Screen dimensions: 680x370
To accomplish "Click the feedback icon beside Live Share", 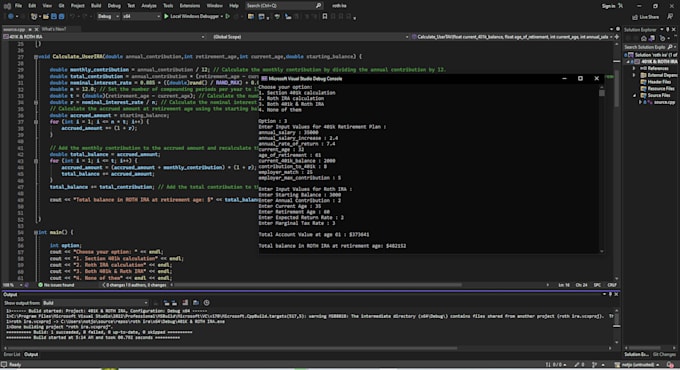I will click(670, 16).
